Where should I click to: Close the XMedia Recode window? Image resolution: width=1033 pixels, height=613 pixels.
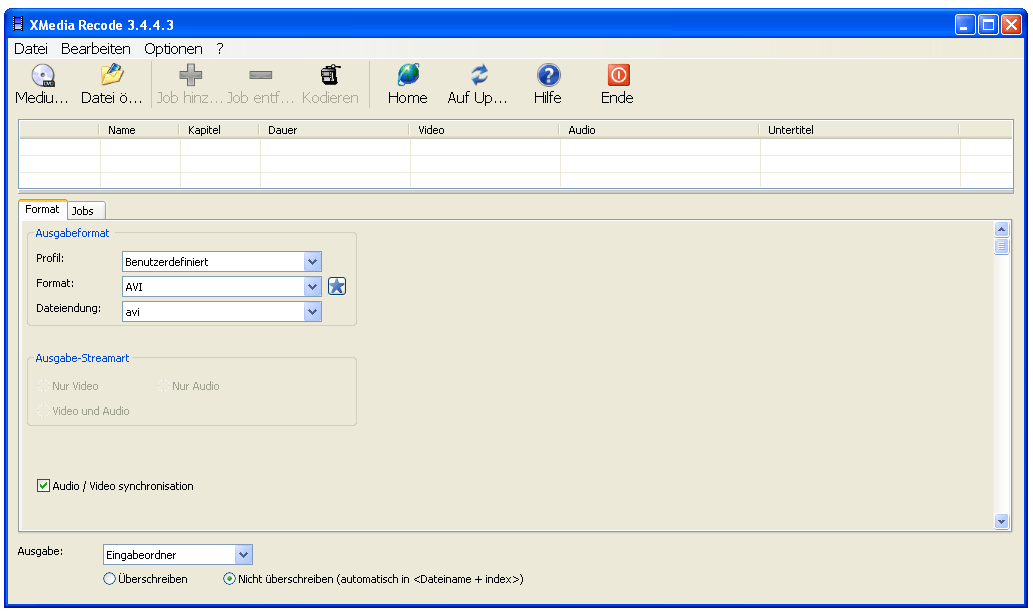[x=1011, y=24]
